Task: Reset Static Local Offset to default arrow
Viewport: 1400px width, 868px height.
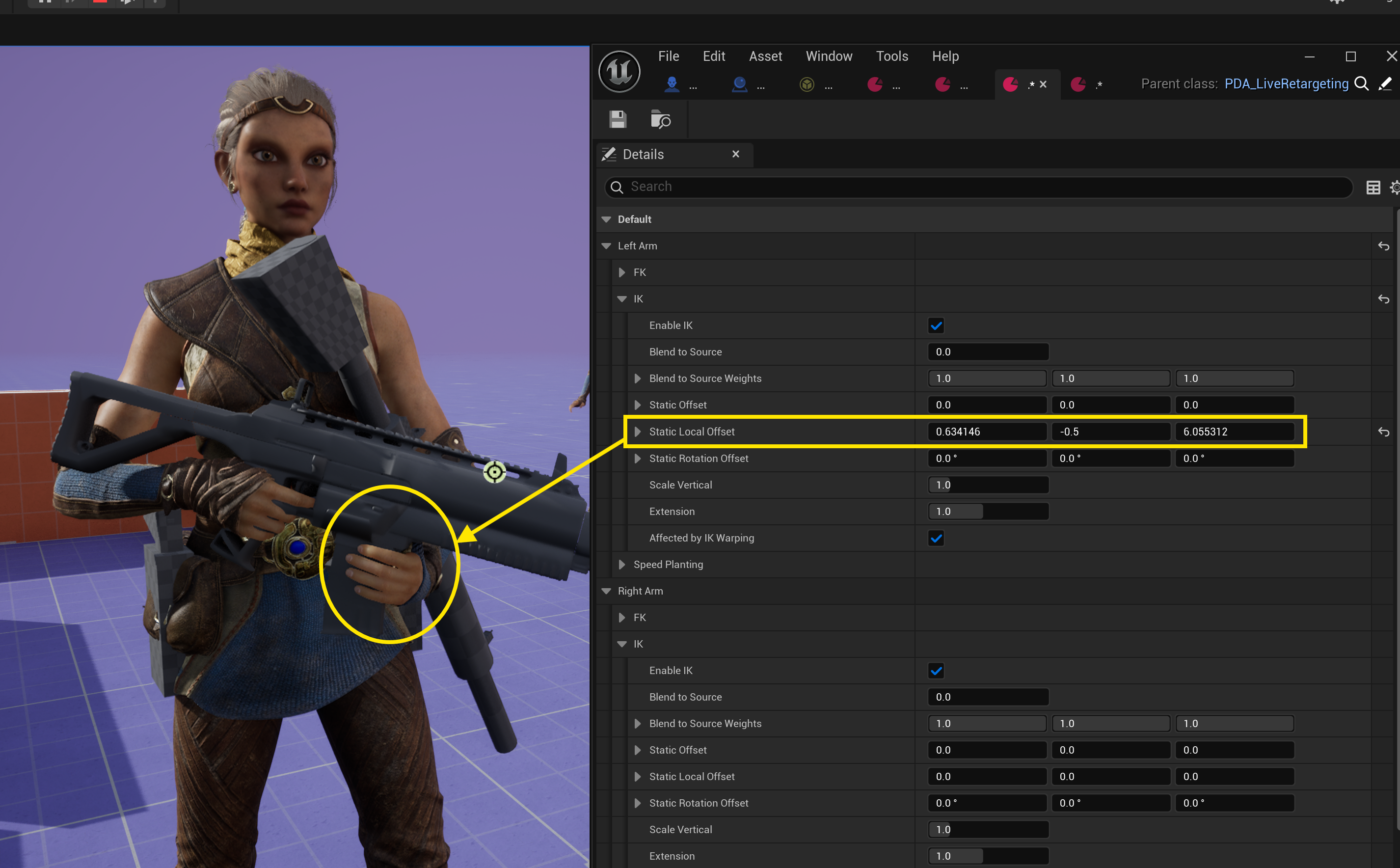Action: 1383,432
